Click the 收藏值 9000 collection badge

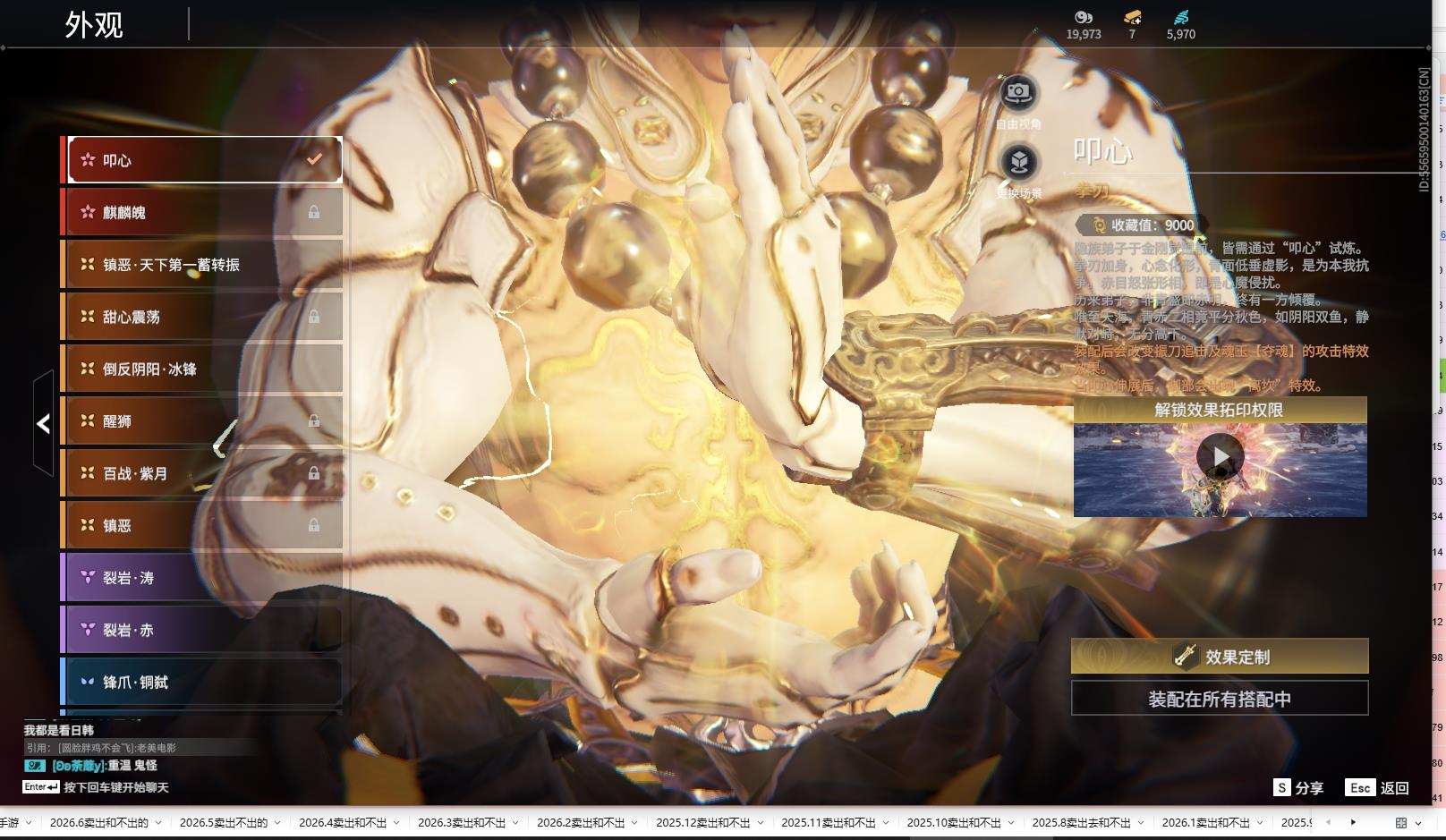point(1143,225)
